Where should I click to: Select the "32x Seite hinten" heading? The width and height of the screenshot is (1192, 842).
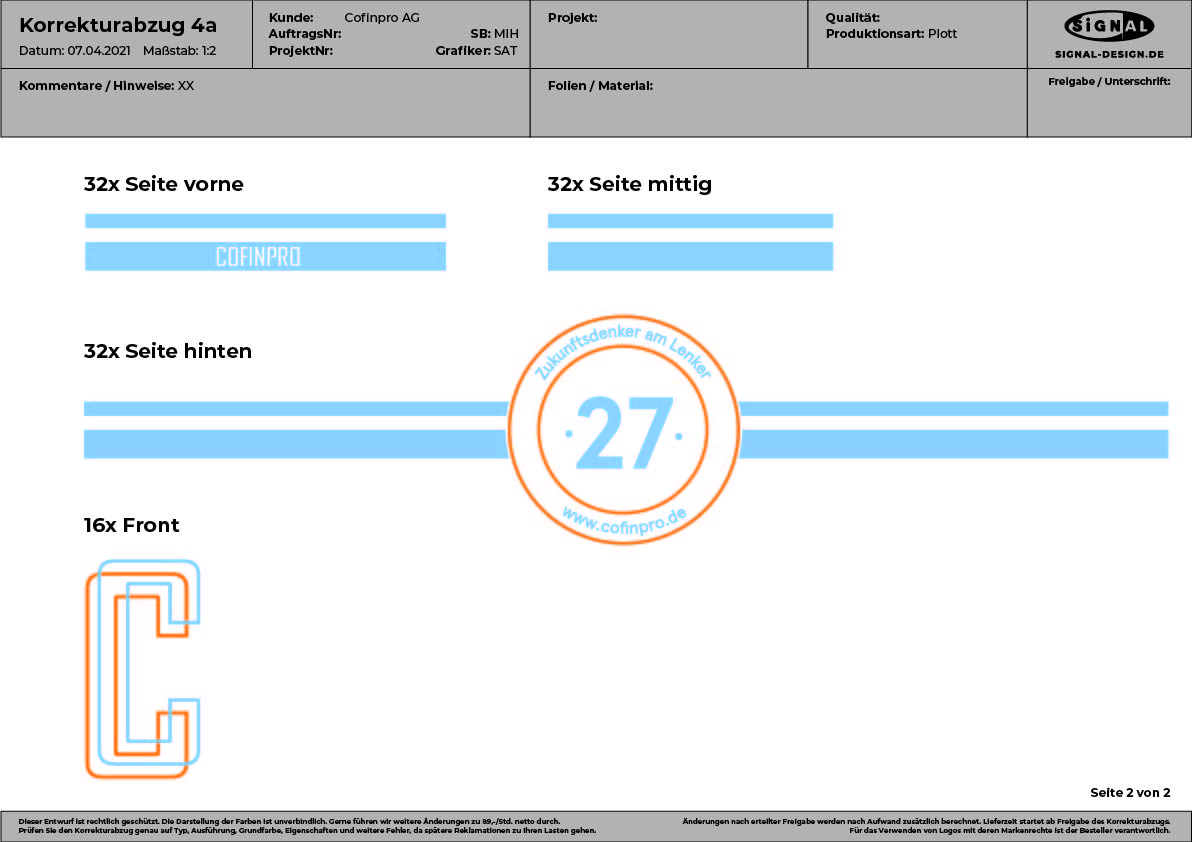pos(167,351)
